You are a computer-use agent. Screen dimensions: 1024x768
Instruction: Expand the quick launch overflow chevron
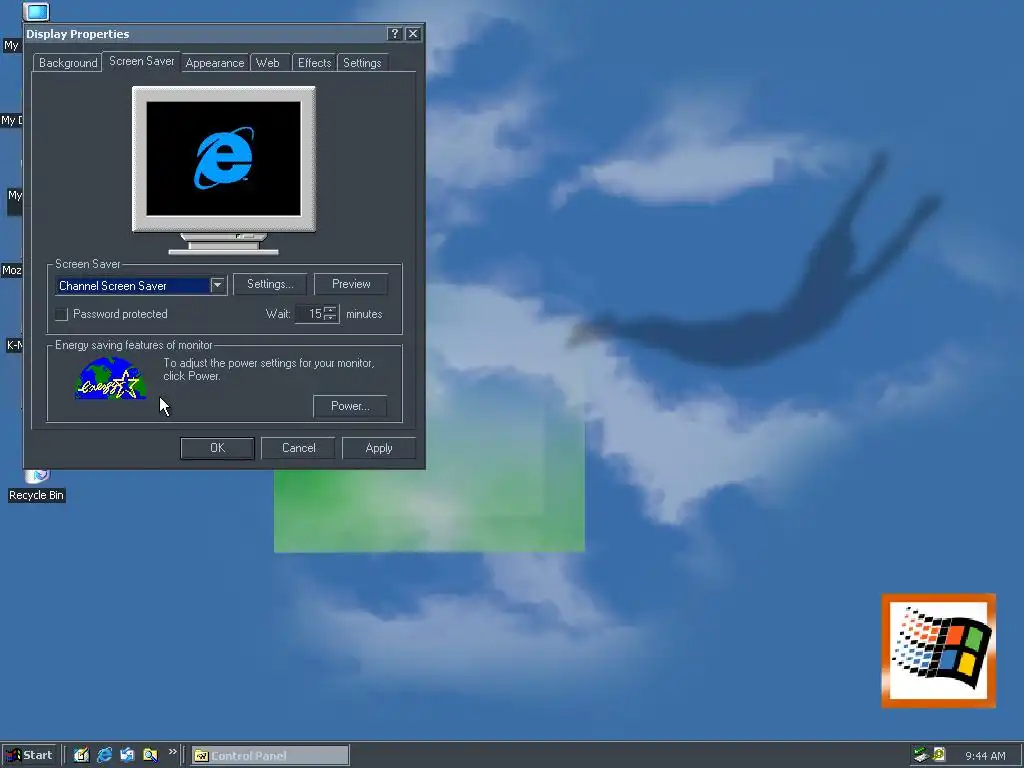coord(172,752)
